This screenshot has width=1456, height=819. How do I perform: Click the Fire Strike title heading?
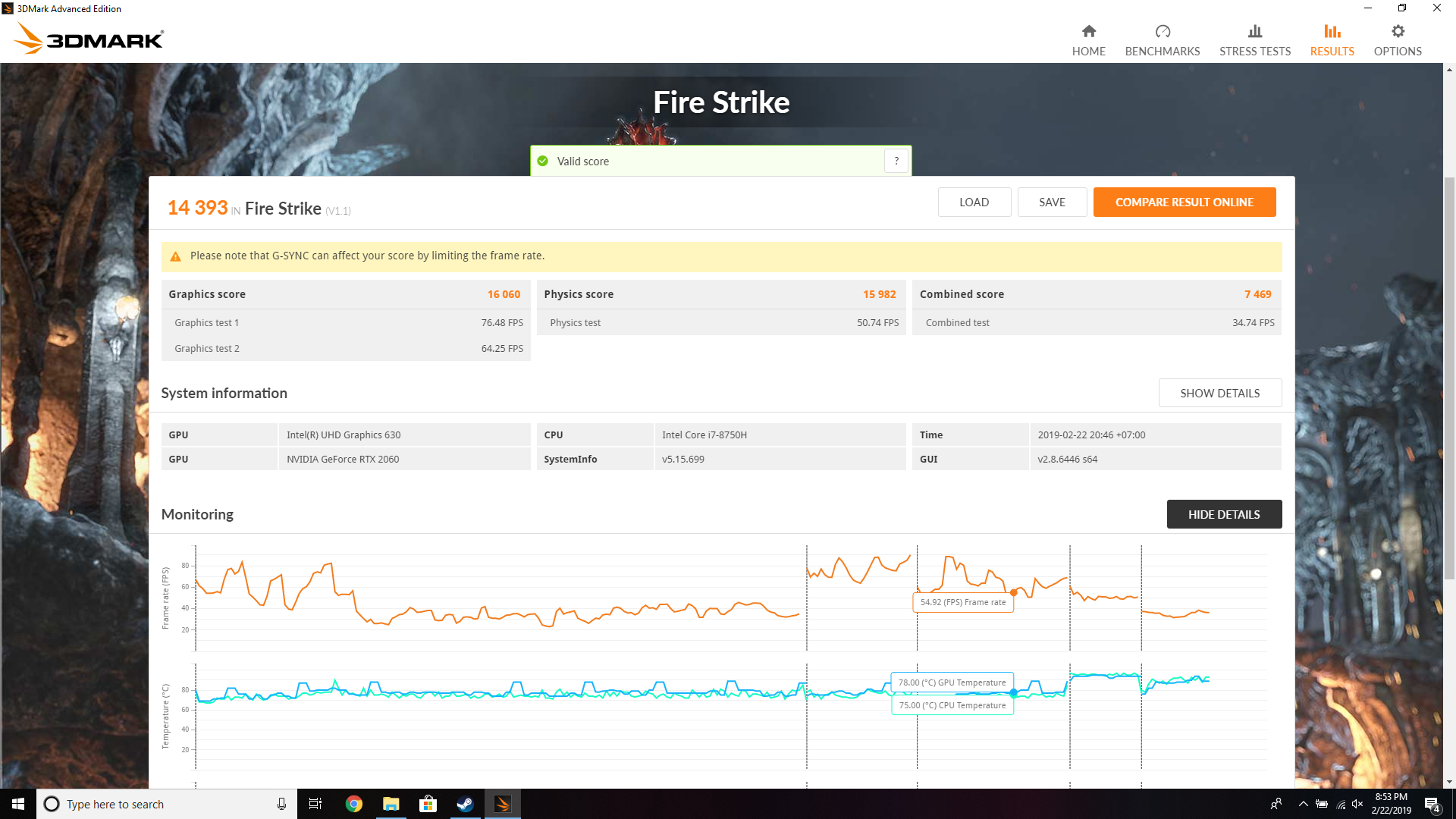[x=721, y=102]
